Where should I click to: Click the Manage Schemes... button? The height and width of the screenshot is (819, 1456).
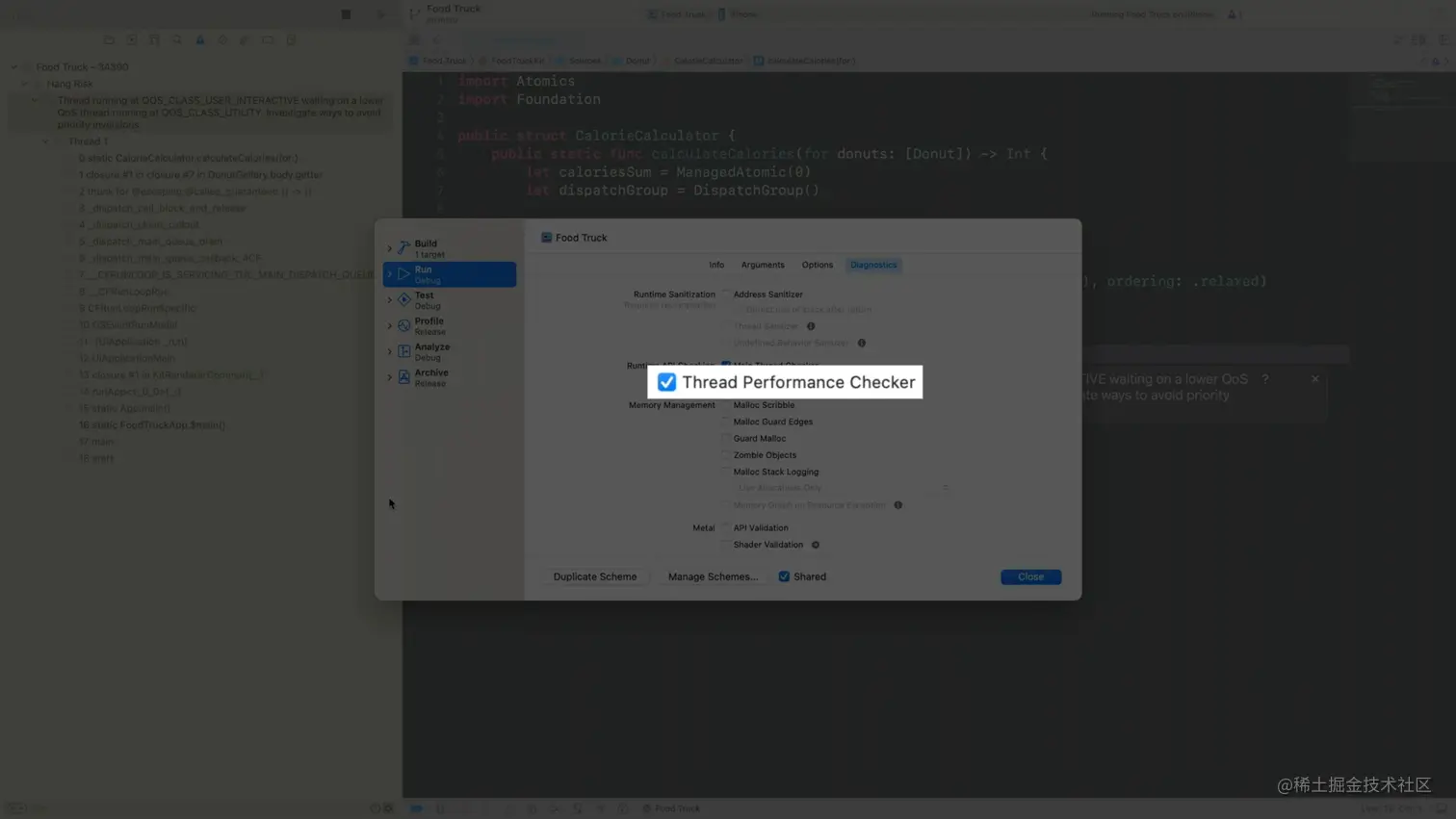point(713,576)
